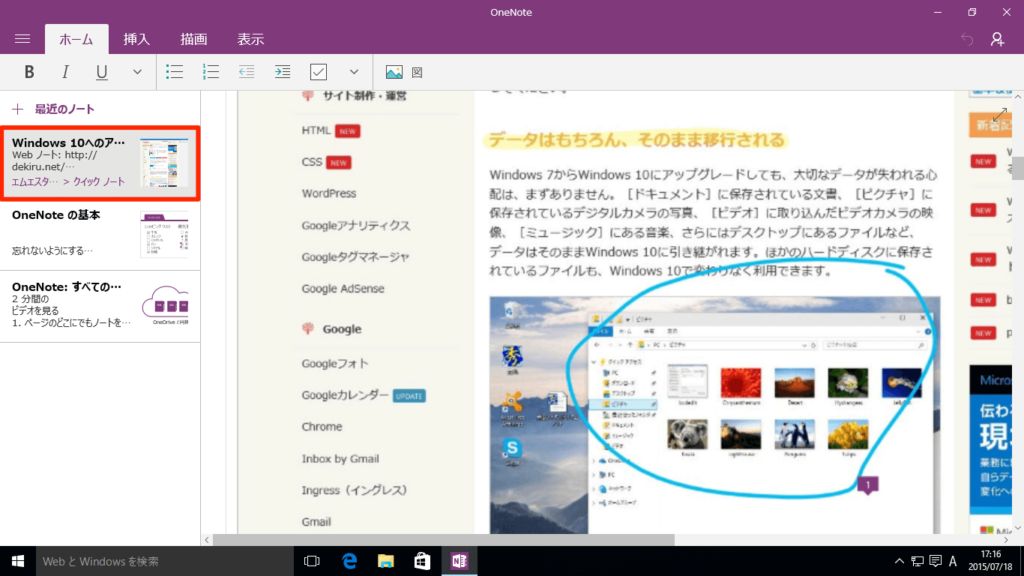
Task: Open File Explorer from taskbar
Action: (386, 561)
